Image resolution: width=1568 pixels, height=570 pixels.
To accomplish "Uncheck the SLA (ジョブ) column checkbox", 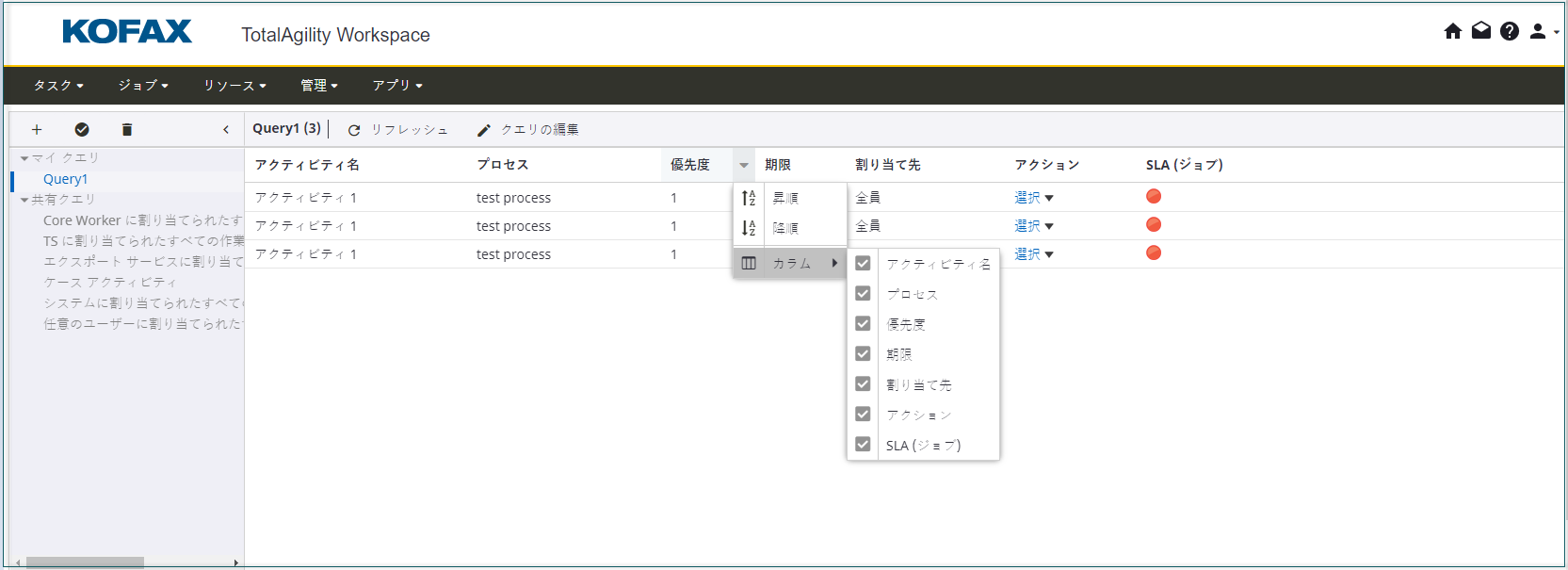I will click(x=863, y=445).
